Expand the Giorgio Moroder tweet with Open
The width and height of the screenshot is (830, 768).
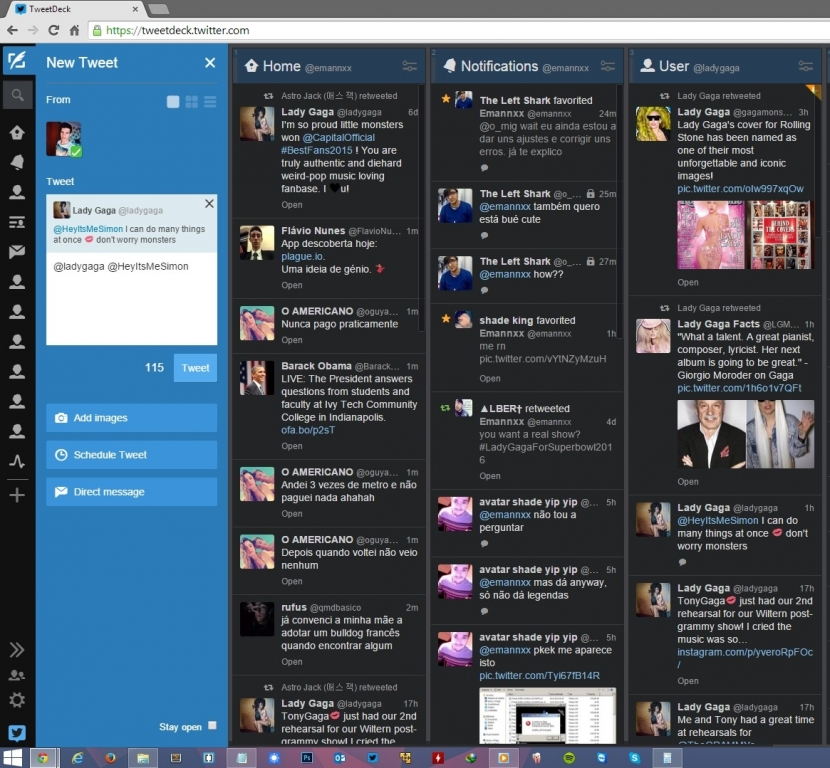[x=688, y=482]
